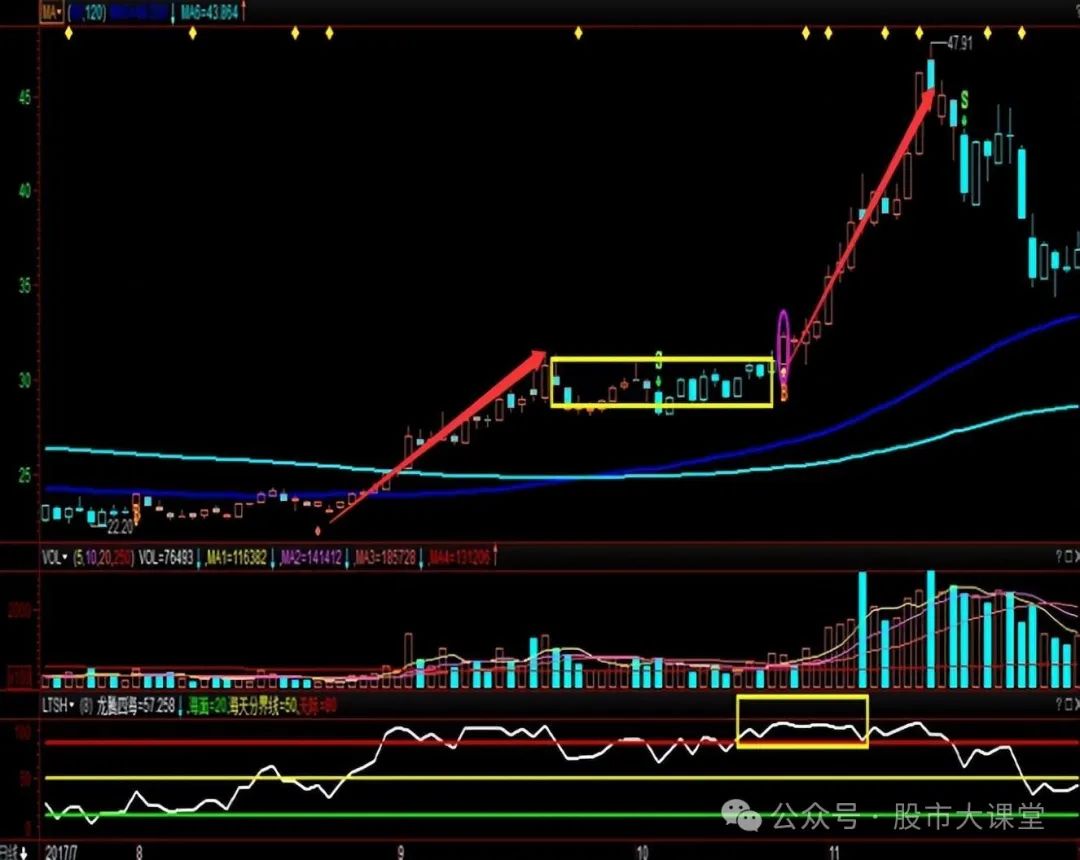Click the help icon in VOL panel
1080x860 pixels.
coord(1058,556)
